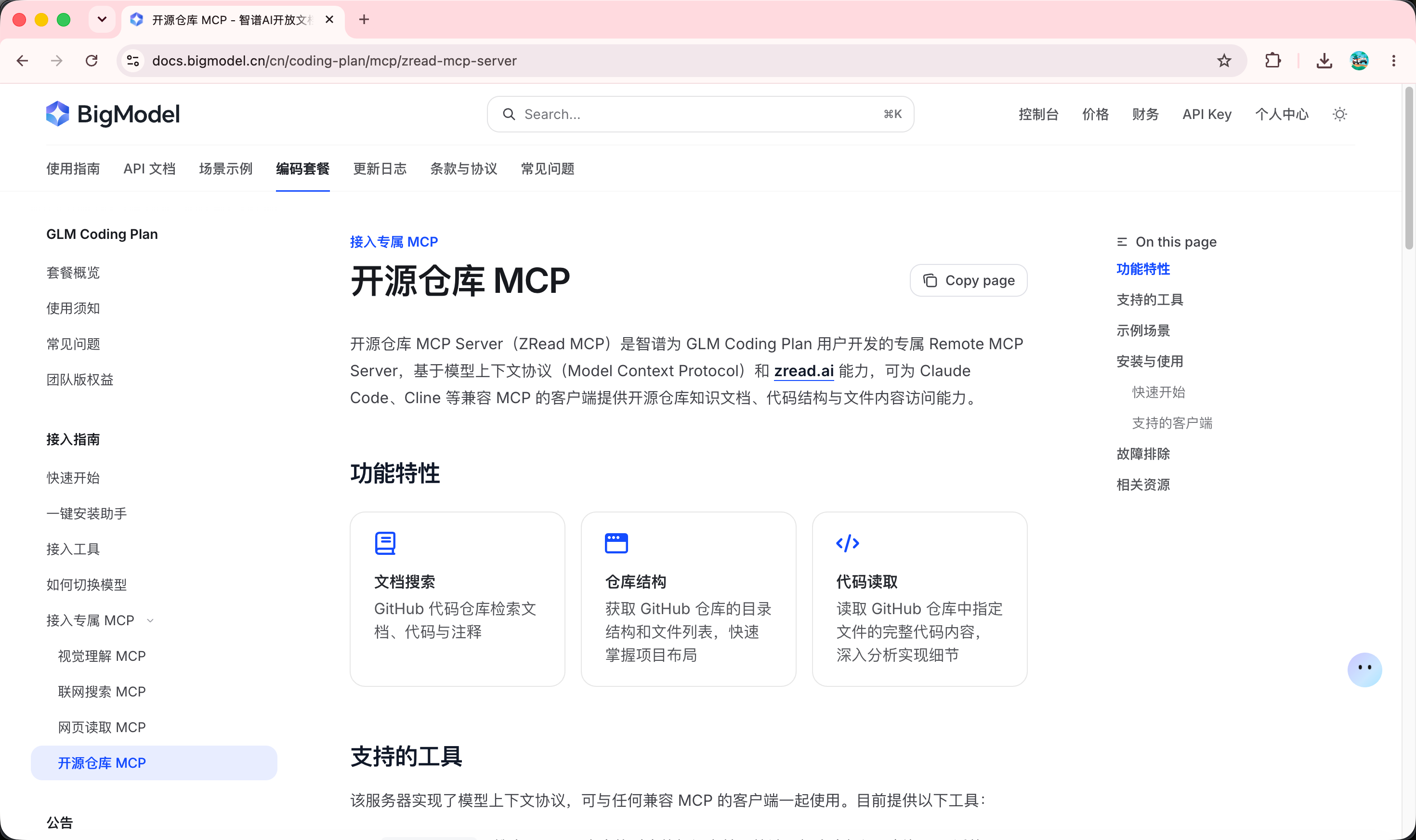
Task: Open the API Key header link
Action: pyautogui.click(x=1206, y=114)
